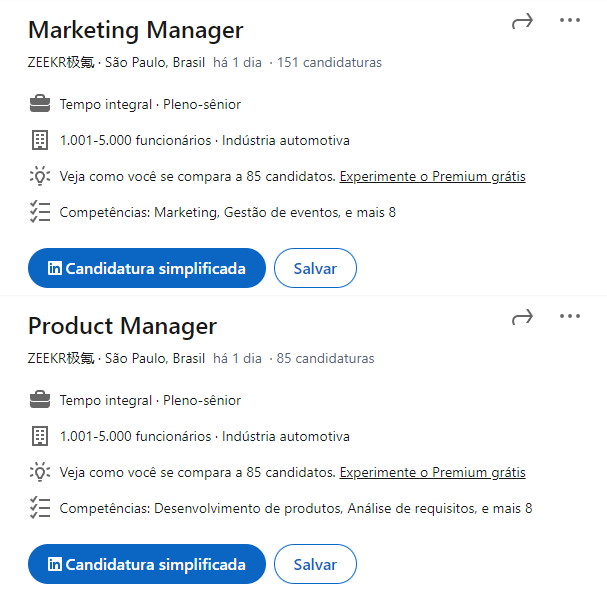Screen dimensions: 607x600
Task: Share the Marketing Manager job posting
Action: pyautogui.click(x=522, y=21)
